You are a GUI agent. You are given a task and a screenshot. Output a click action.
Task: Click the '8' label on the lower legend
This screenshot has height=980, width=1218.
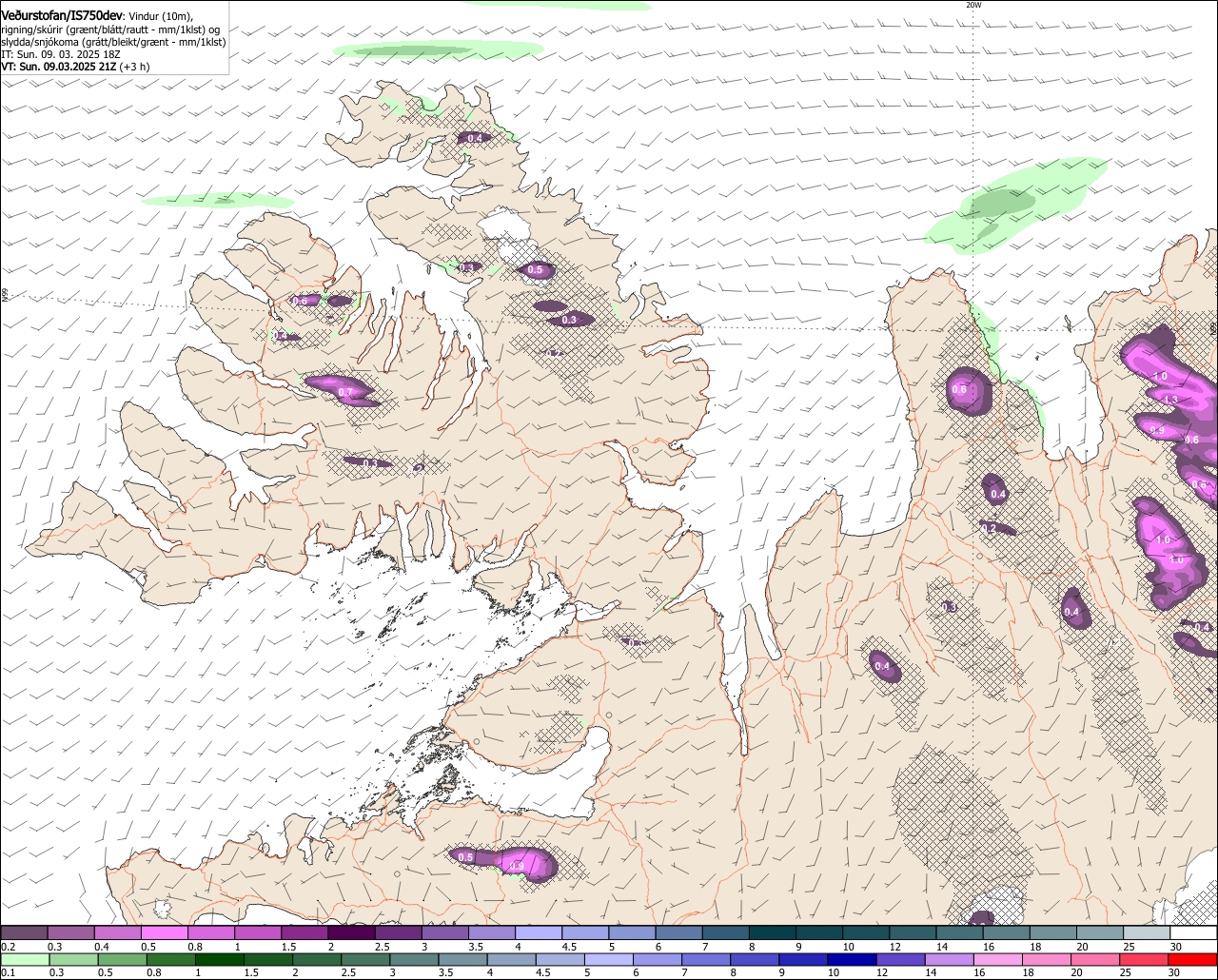point(733,972)
